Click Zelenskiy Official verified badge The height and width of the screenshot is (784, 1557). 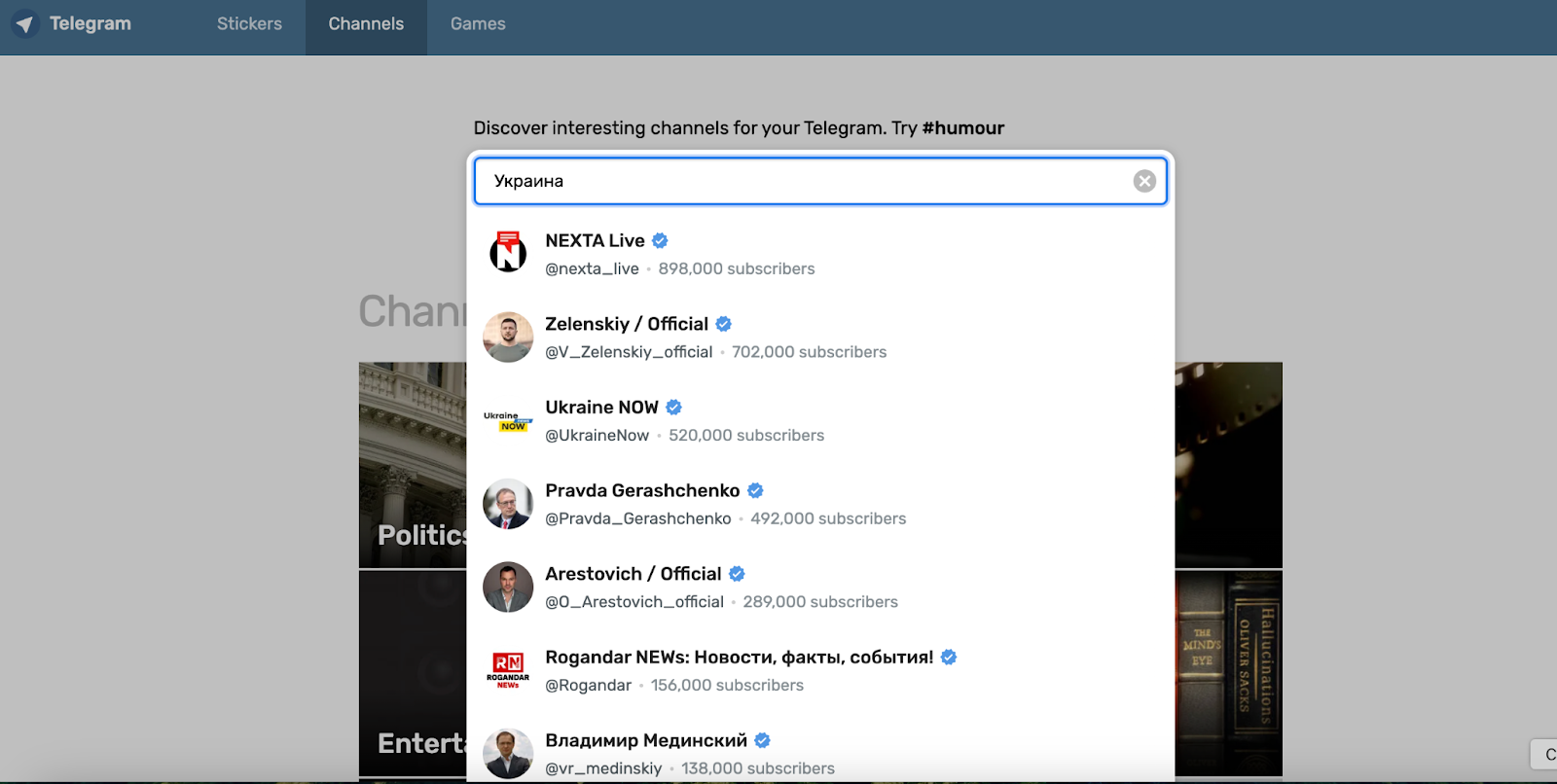tap(724, 324)
